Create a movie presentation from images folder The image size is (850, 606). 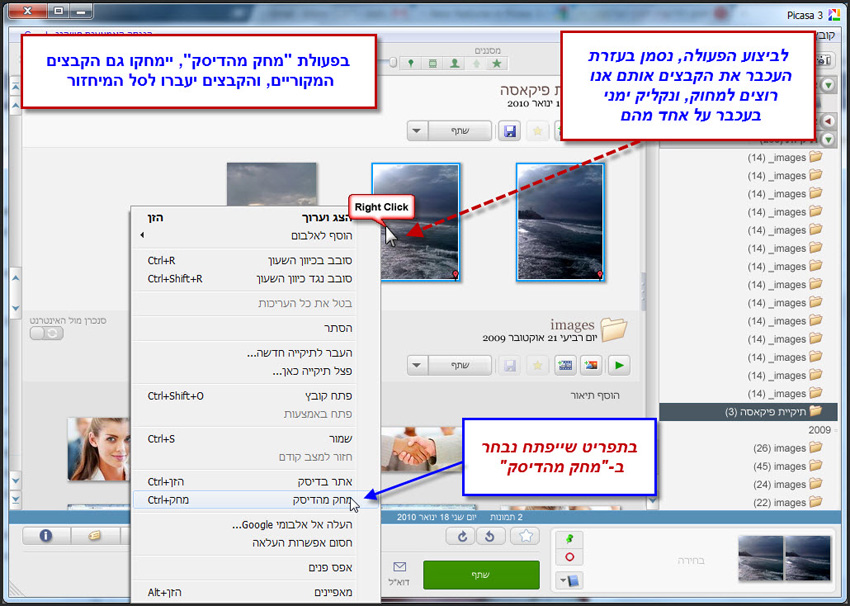coord(565,365)
